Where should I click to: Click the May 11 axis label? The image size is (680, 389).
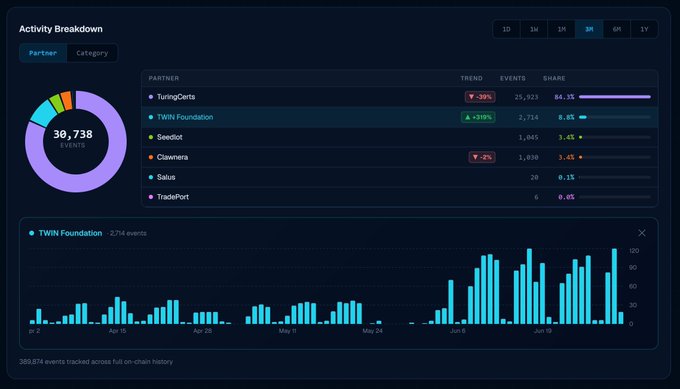pos(287,331)
